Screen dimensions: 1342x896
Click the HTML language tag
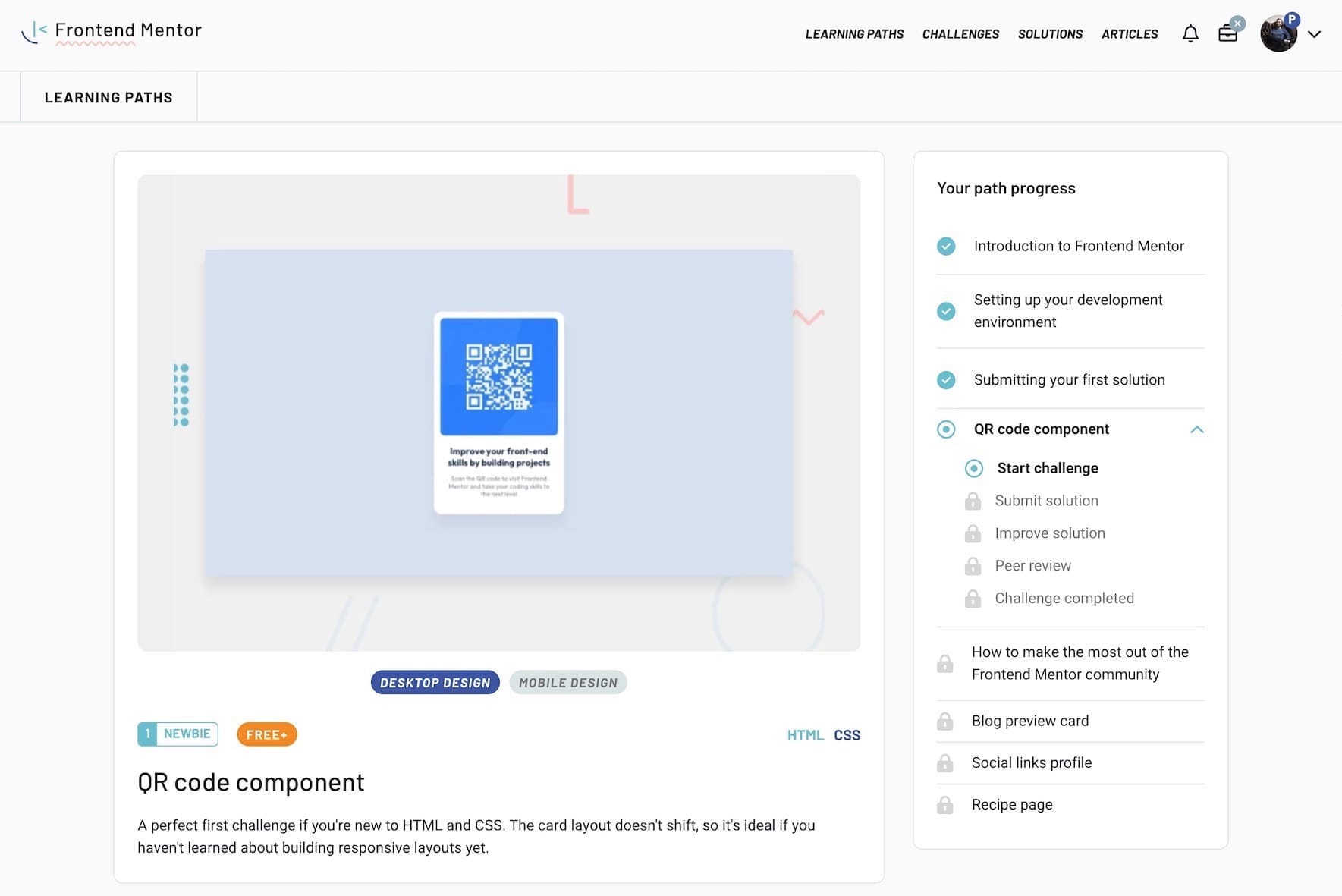pos(806,735)
